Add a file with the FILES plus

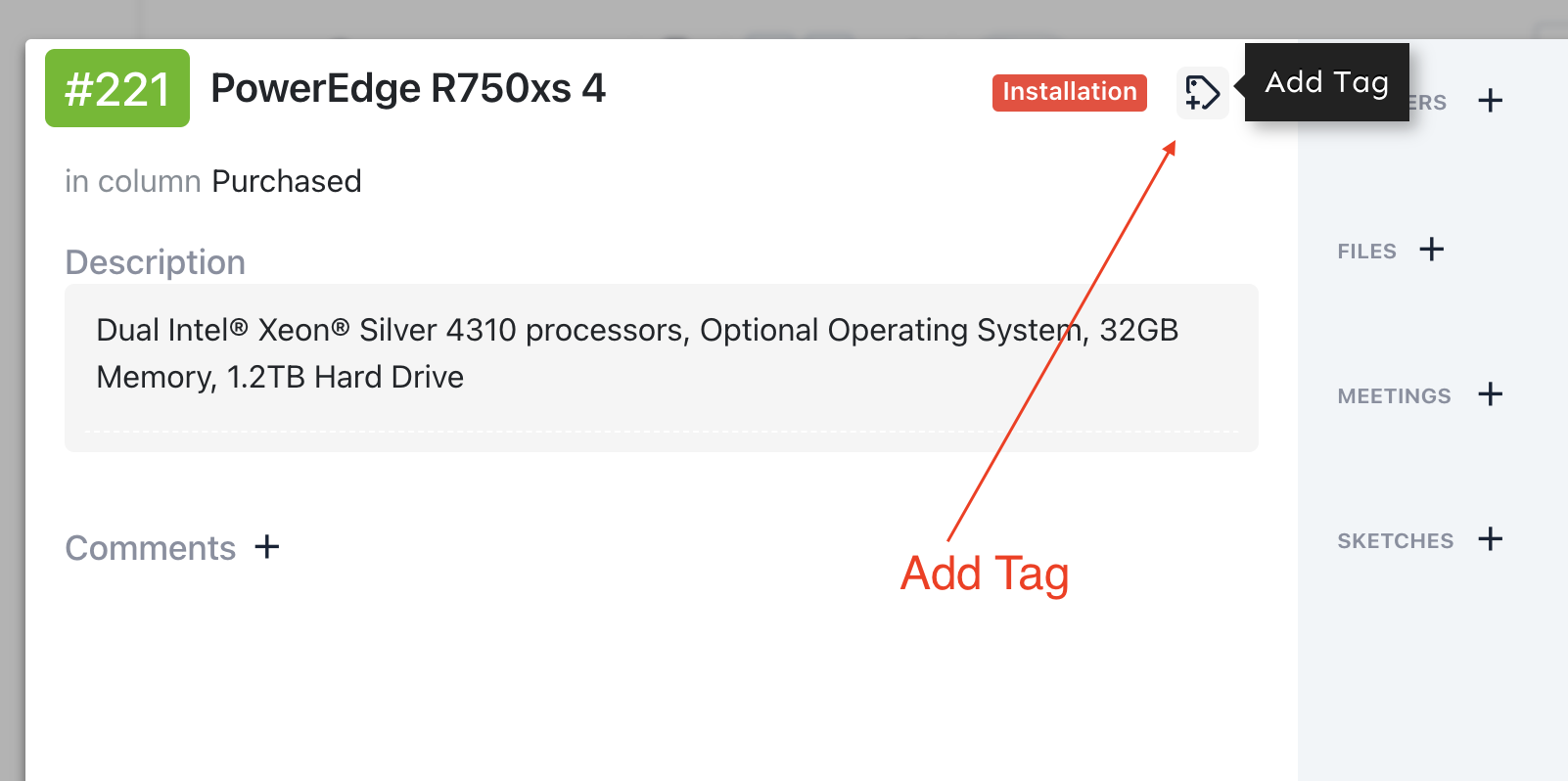click(x=1432, y=250)
